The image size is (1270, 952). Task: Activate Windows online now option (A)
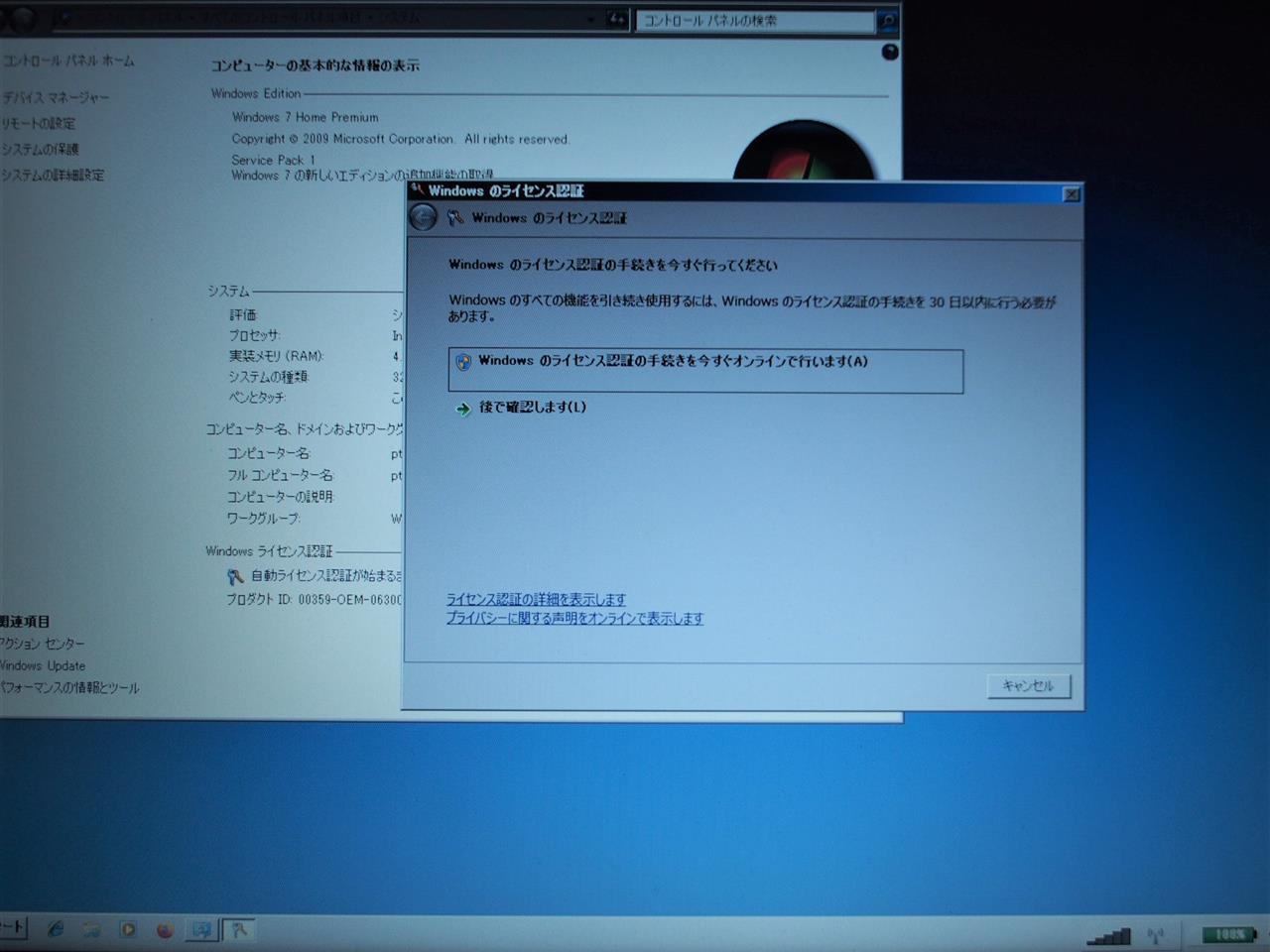point(705,371)
